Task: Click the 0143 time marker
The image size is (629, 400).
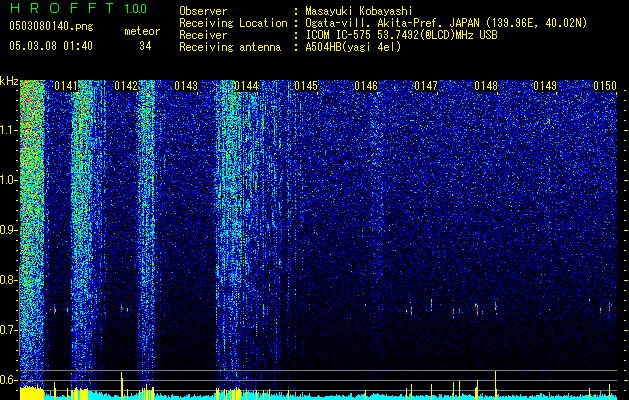Action: (x=186, y=86)
